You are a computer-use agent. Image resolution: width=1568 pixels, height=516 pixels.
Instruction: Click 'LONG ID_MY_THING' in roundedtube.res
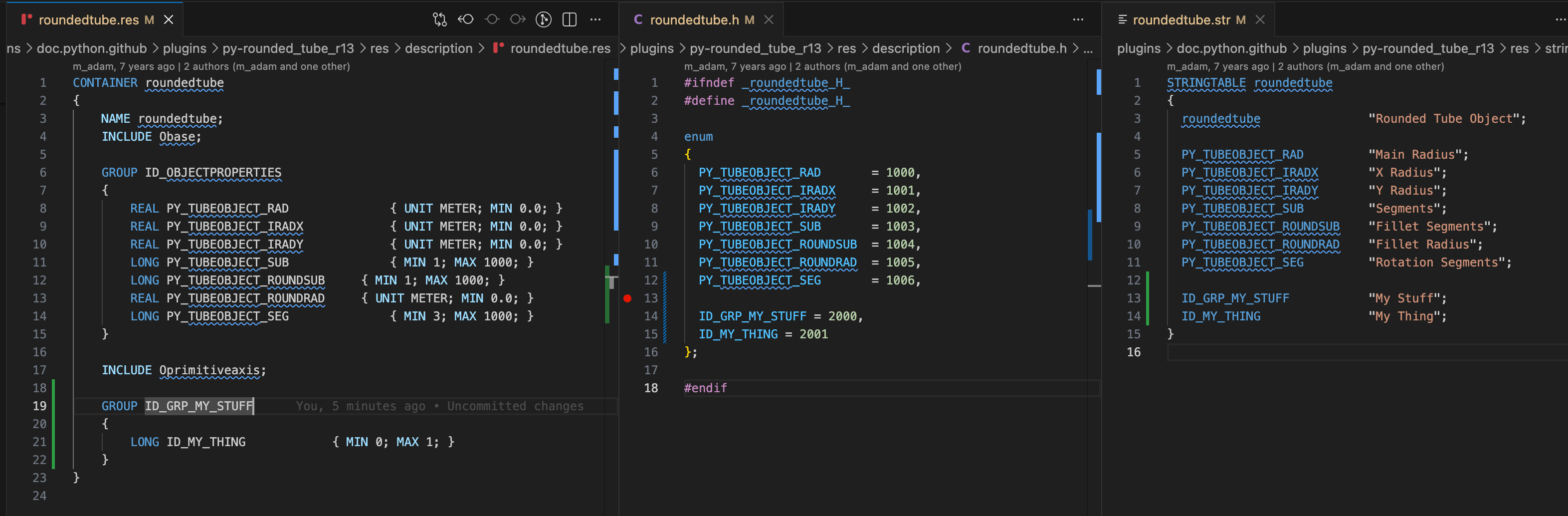[188, 442]
